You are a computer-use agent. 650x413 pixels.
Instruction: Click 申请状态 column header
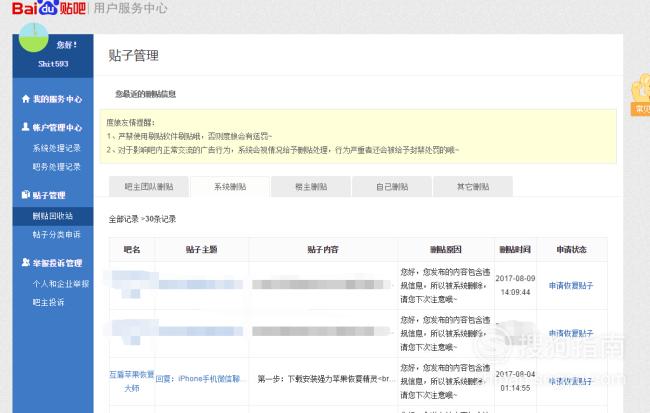571,249
